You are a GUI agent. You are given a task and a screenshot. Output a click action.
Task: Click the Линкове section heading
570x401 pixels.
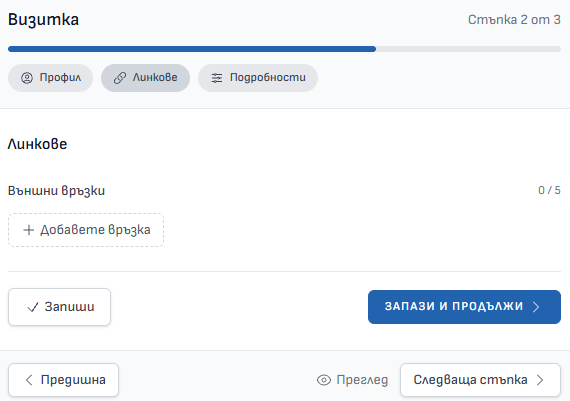click(37, 144)
